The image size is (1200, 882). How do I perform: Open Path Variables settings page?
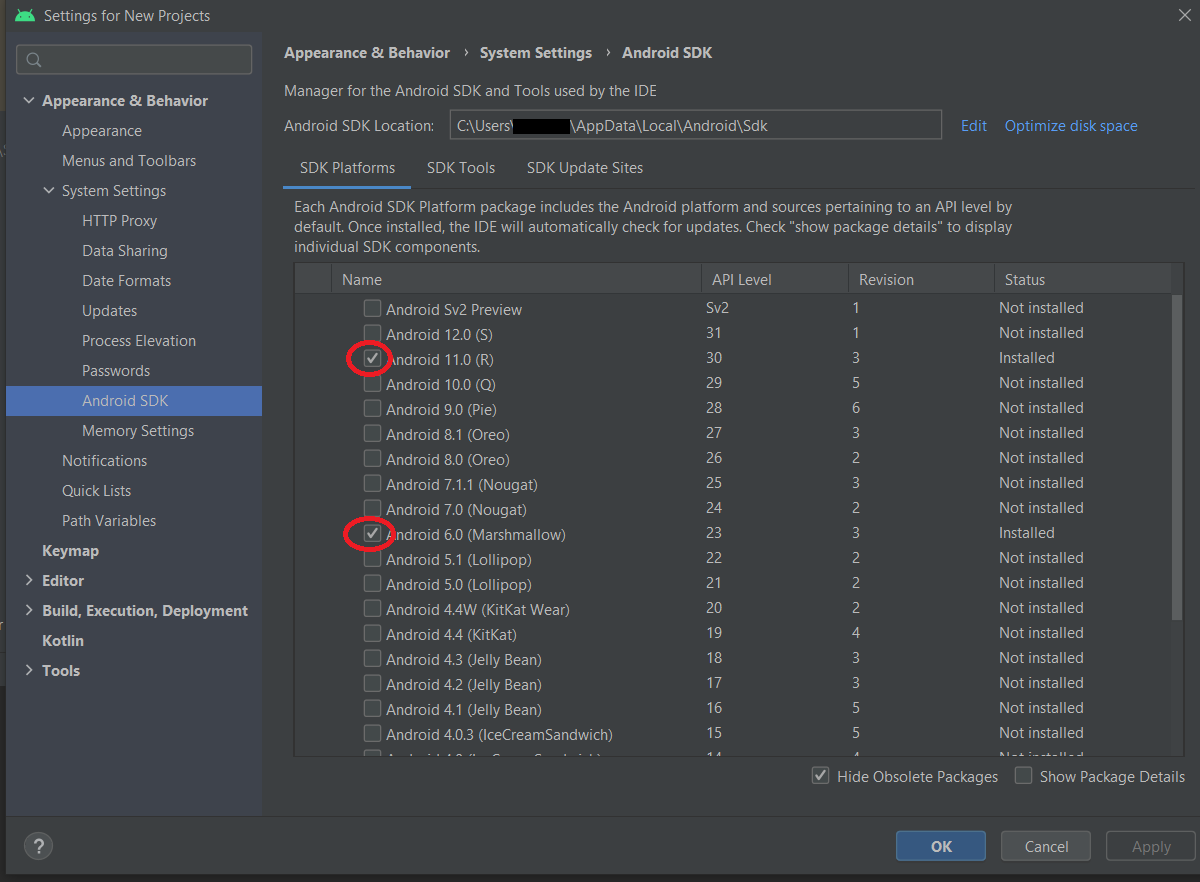pyautogui.click(x=109, y=521)
